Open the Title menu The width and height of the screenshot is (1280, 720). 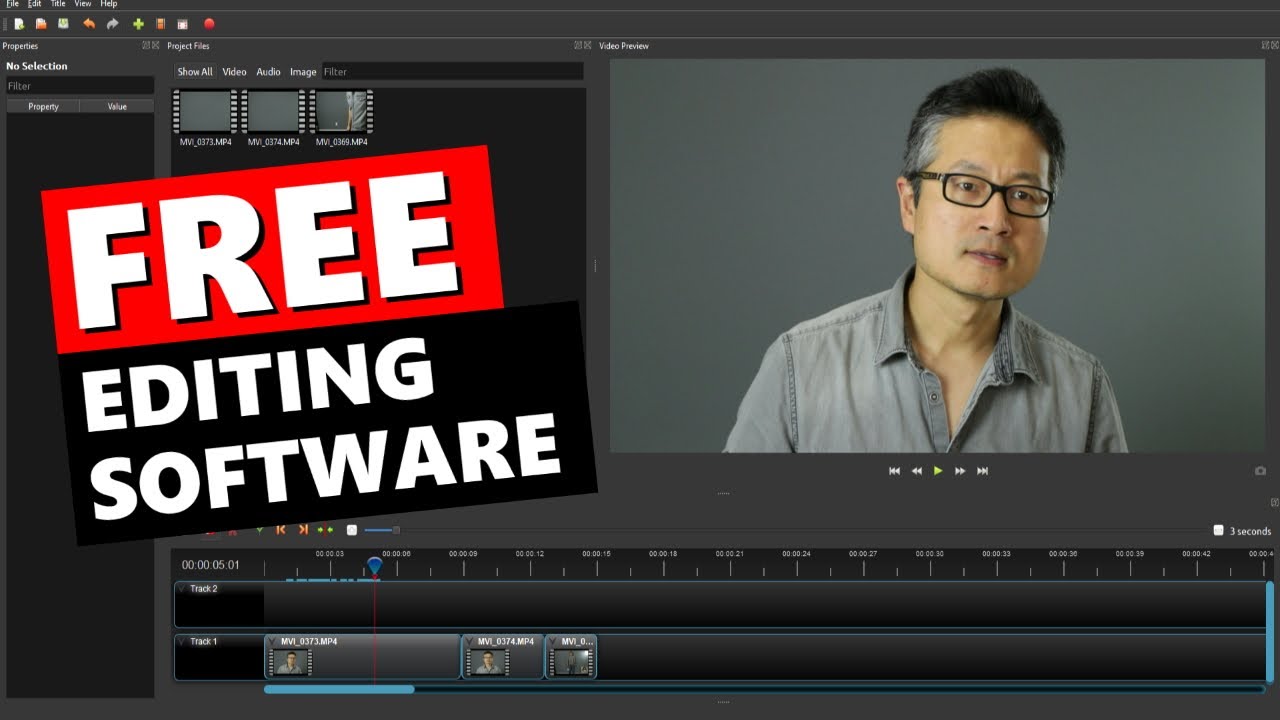(x=58, y=4)
